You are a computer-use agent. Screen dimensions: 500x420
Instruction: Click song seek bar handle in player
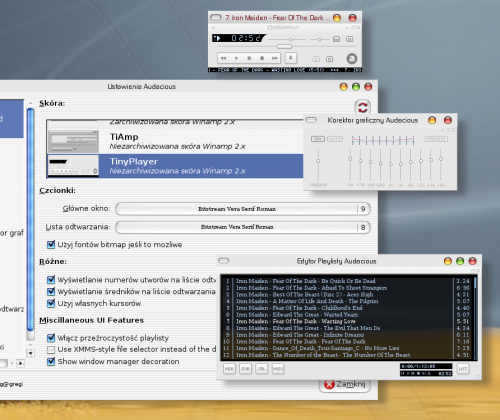[284, 46]
